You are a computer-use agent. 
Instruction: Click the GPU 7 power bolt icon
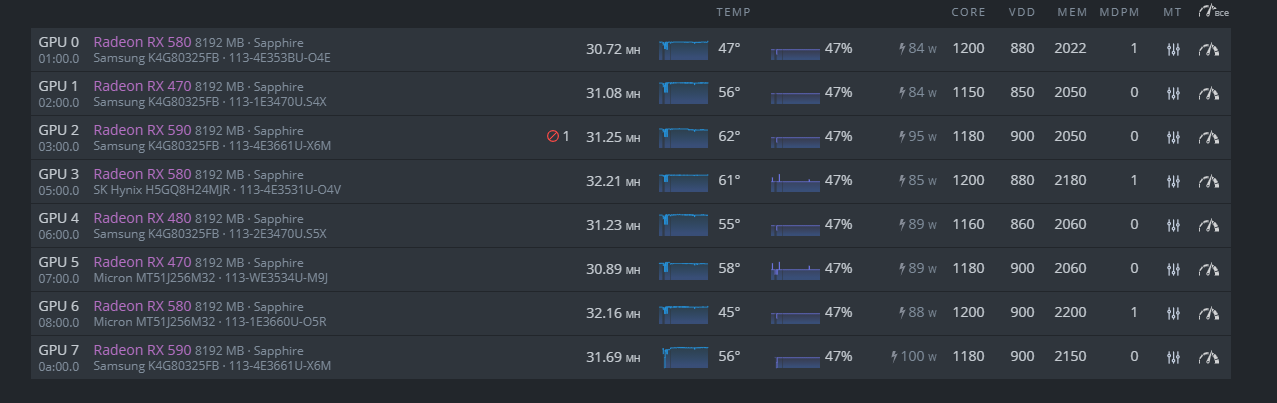point(895,357)
